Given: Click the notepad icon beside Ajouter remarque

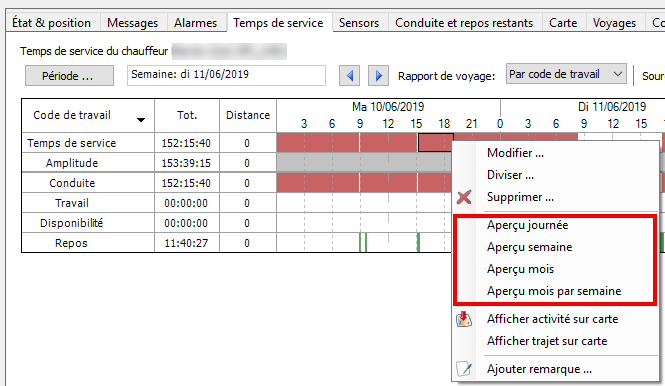Looking at the screenshot, I should 464,369.
